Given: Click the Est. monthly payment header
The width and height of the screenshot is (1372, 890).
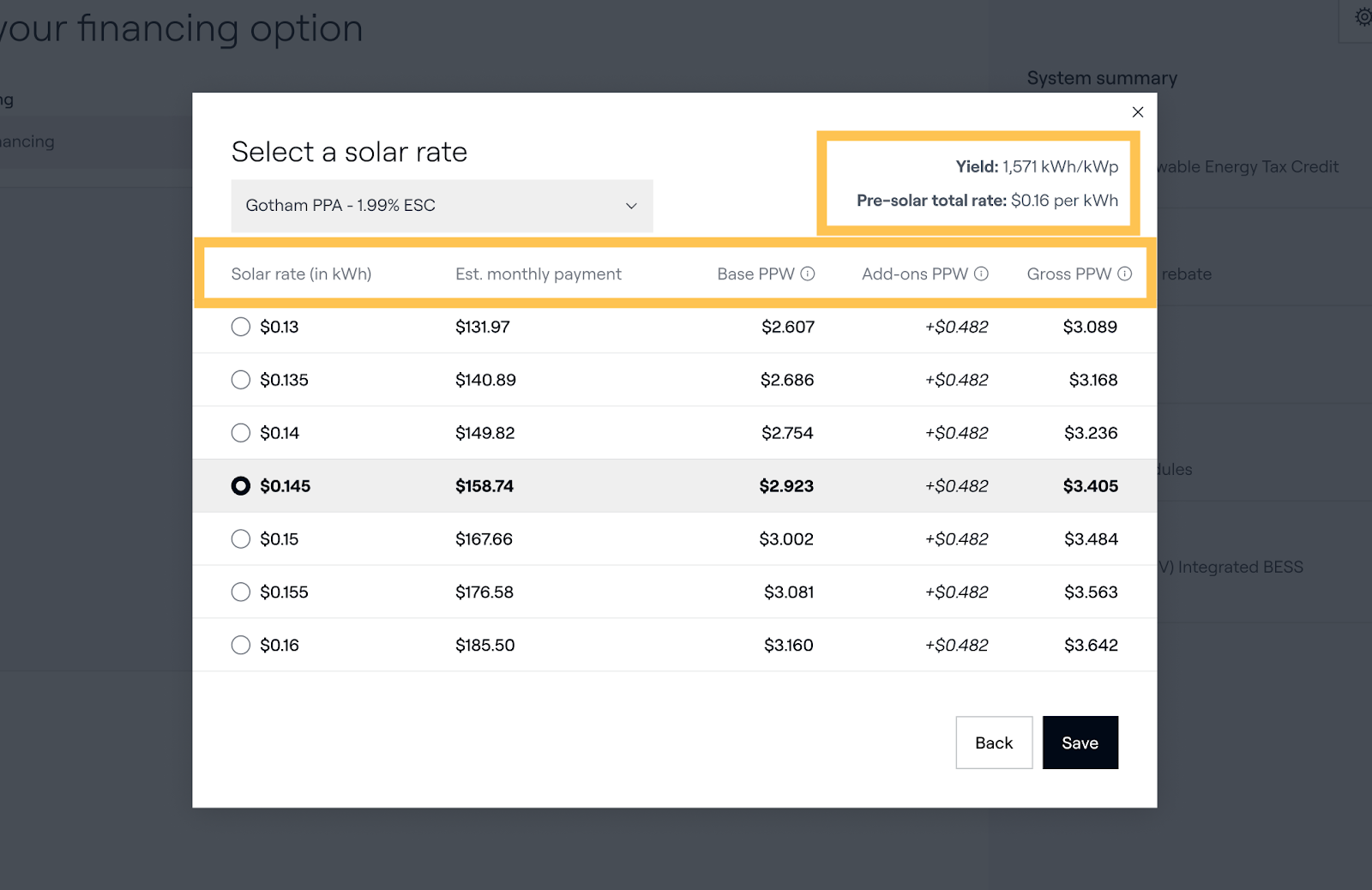Looking at the screenshot, I should point(538,274).
